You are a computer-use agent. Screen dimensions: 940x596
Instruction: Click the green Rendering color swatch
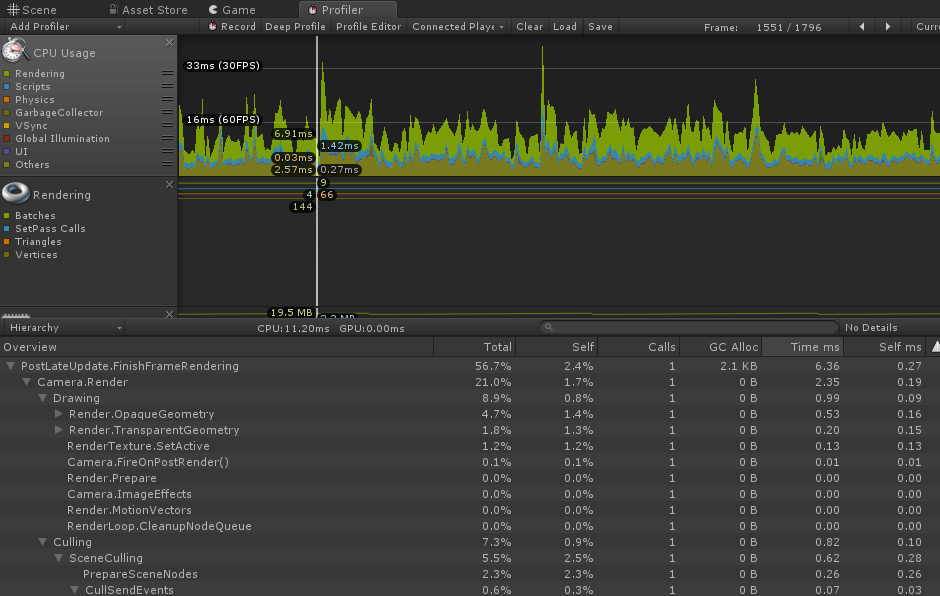tap(7, 73)
